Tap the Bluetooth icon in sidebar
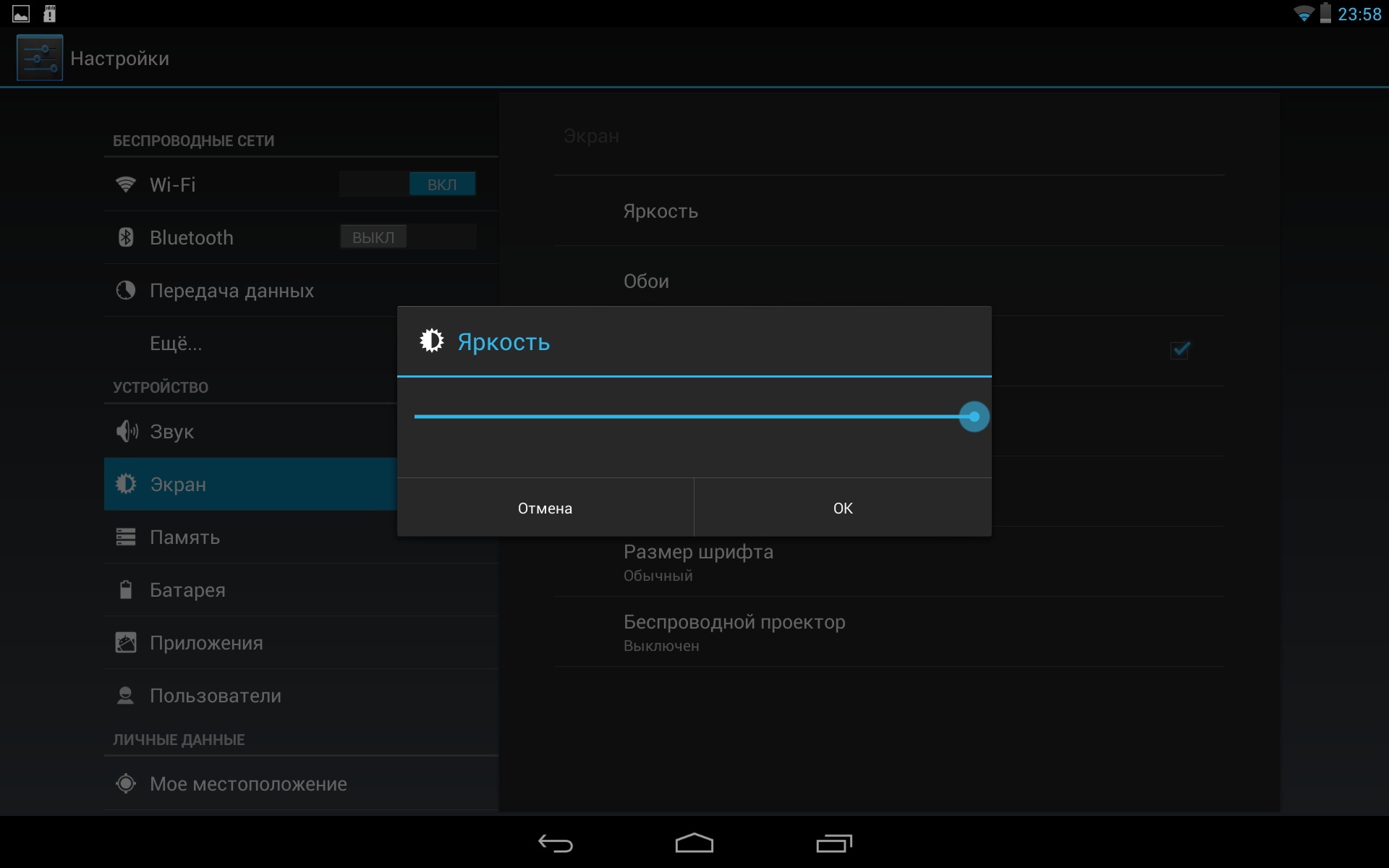Image resolution: width=1389 pixels, height=868 pixels. pos(126,237)
